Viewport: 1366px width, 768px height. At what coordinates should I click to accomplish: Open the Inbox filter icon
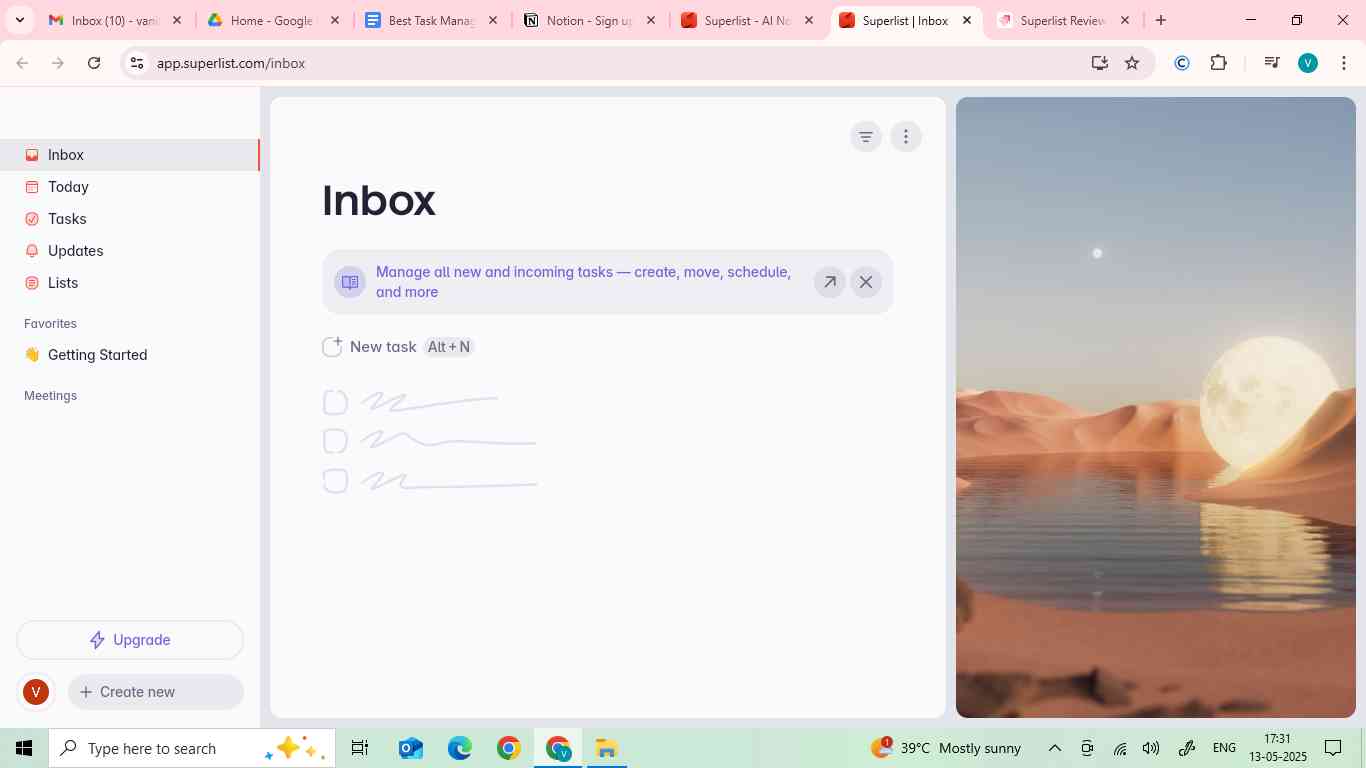point(866,137)
